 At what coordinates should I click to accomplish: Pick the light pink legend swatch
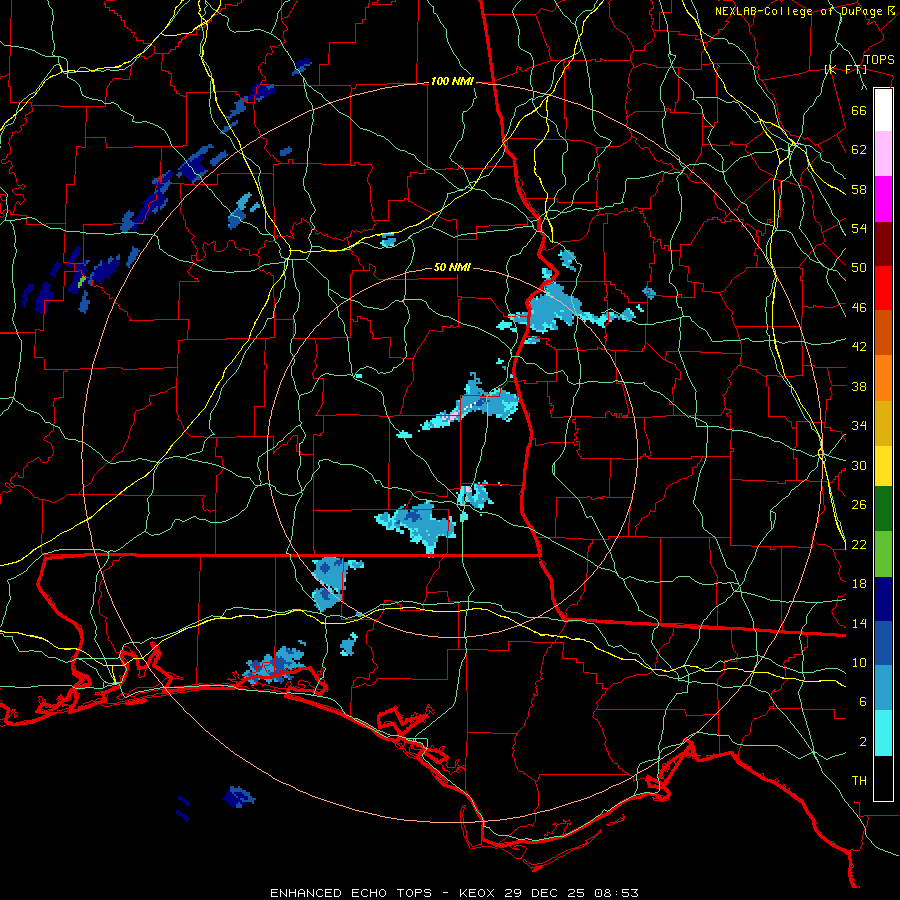click(x=883, y=154)
